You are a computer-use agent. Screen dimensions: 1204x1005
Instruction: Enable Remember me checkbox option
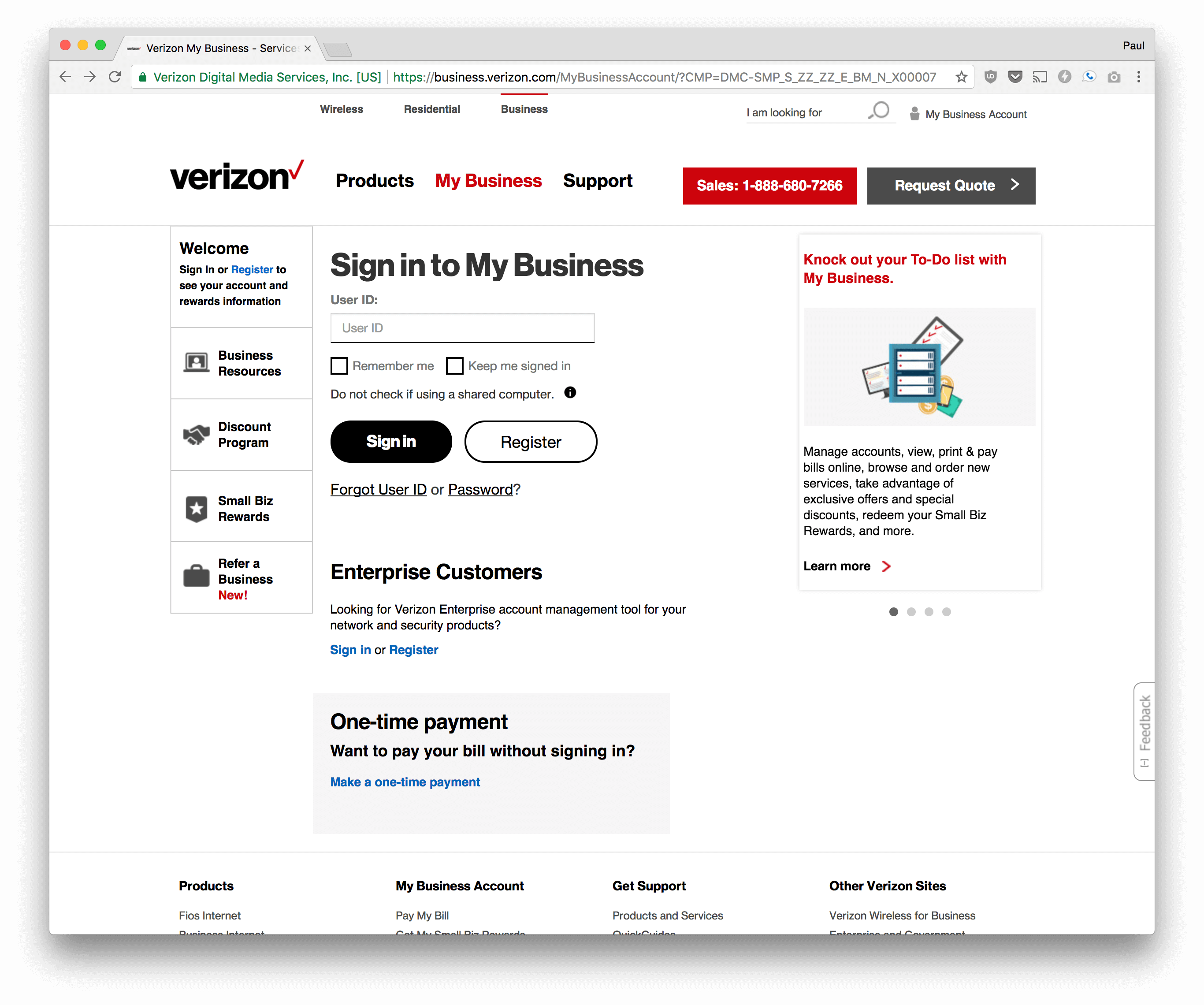[x=339, y=365]
